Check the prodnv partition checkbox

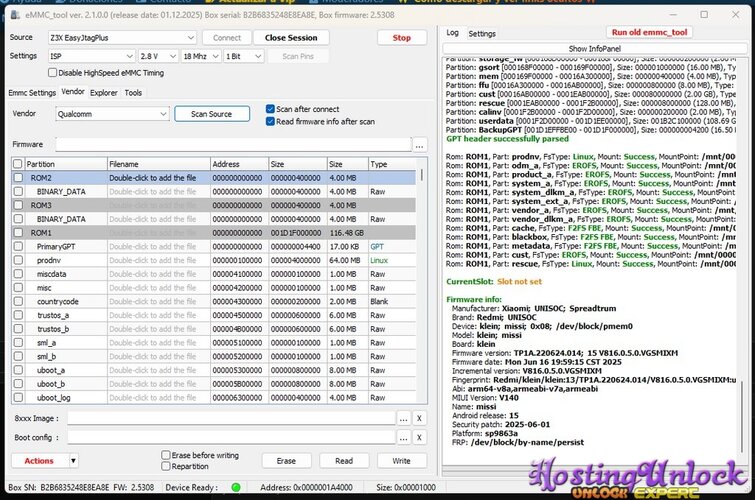(x=18, y=260)
